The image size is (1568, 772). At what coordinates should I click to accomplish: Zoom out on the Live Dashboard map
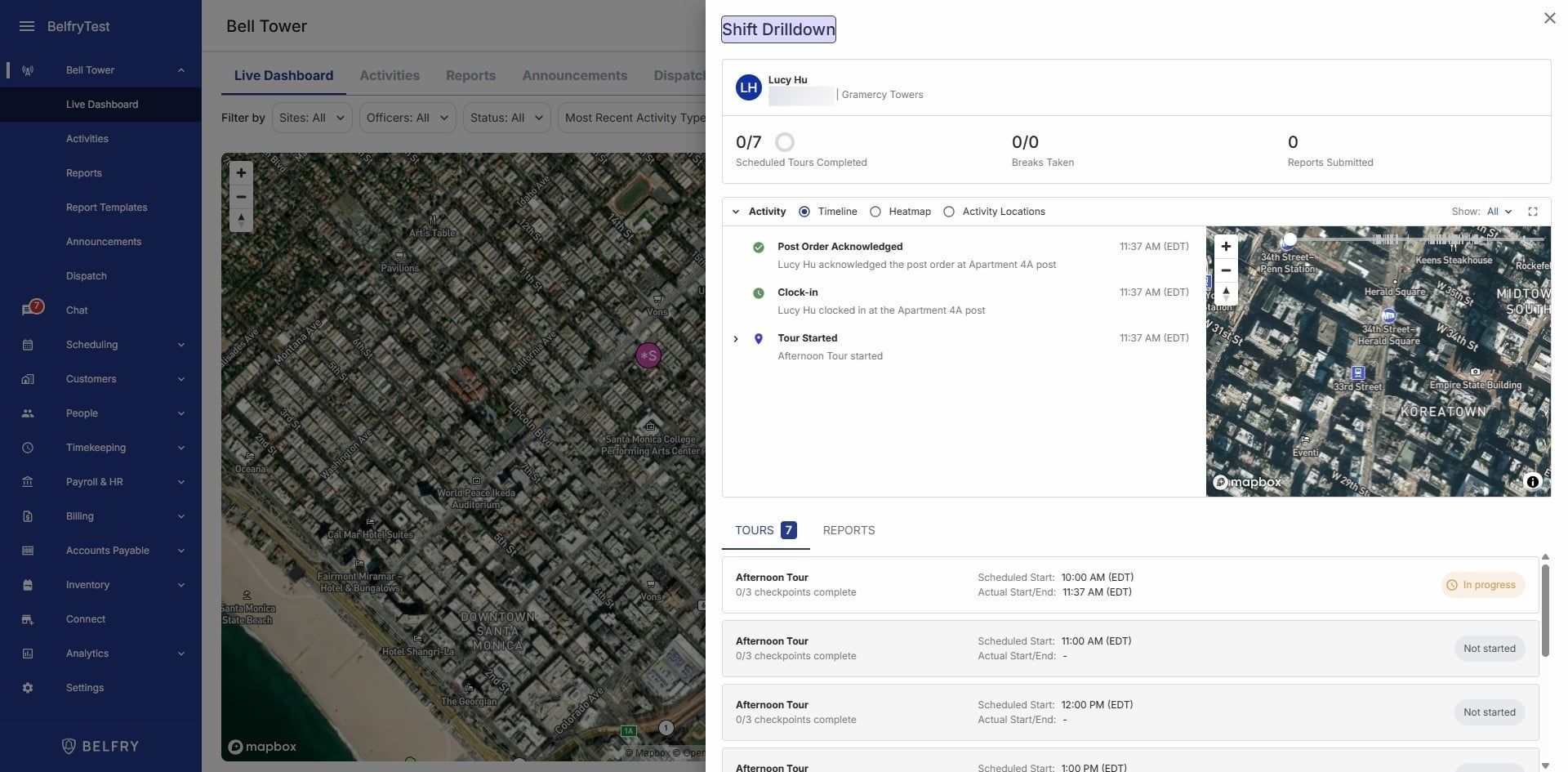241,197
